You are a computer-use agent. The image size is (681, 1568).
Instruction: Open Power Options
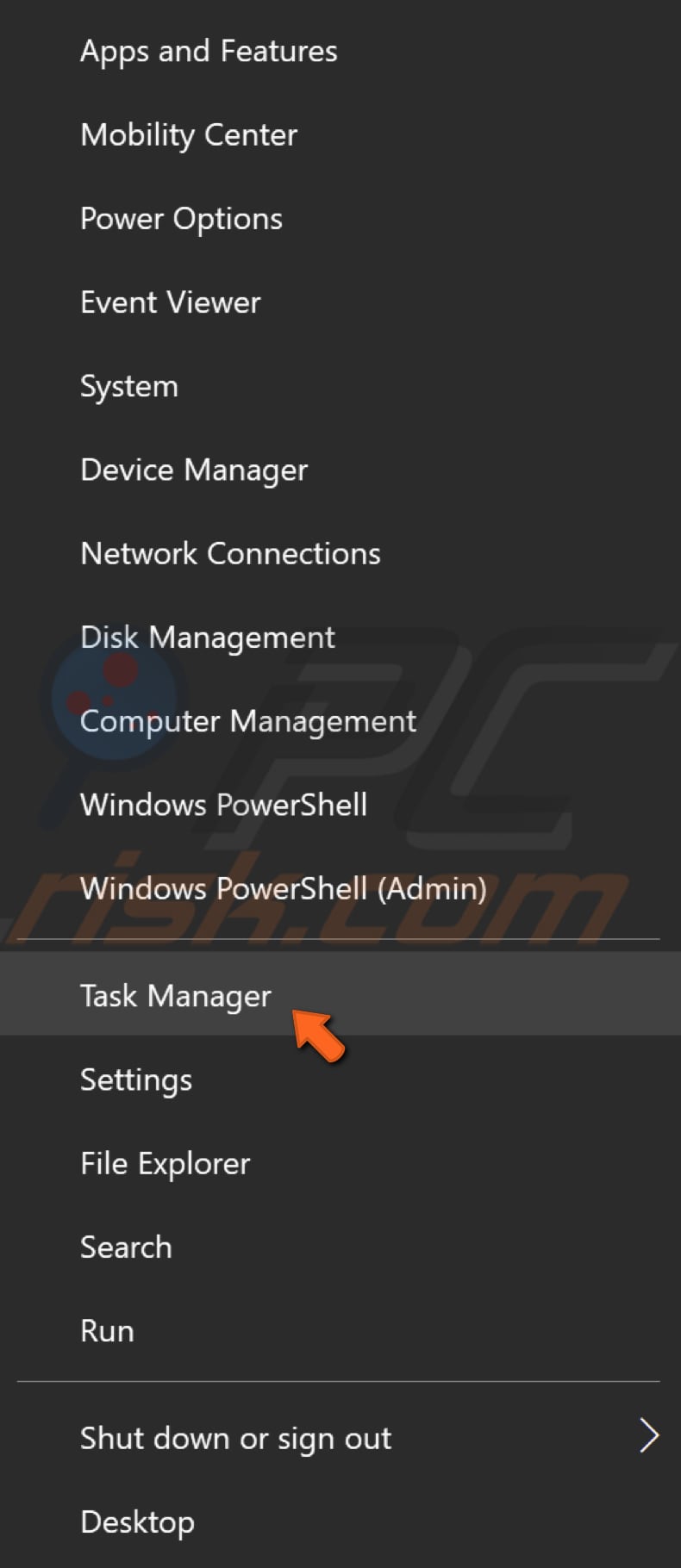pyautogui.click(x=181, y=218)
